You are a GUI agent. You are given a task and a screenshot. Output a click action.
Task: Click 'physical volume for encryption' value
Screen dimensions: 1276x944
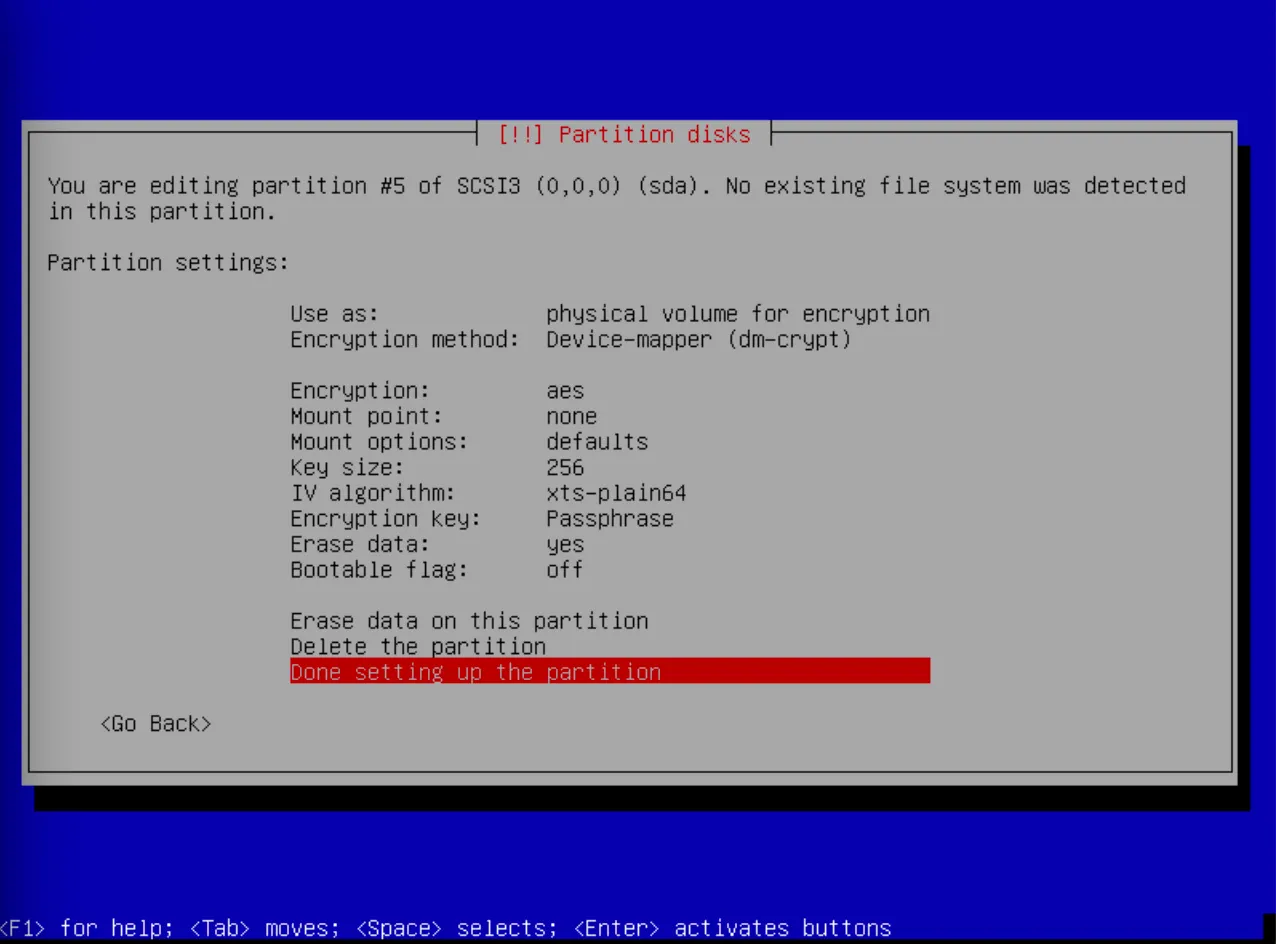click(x=738, y=314)
